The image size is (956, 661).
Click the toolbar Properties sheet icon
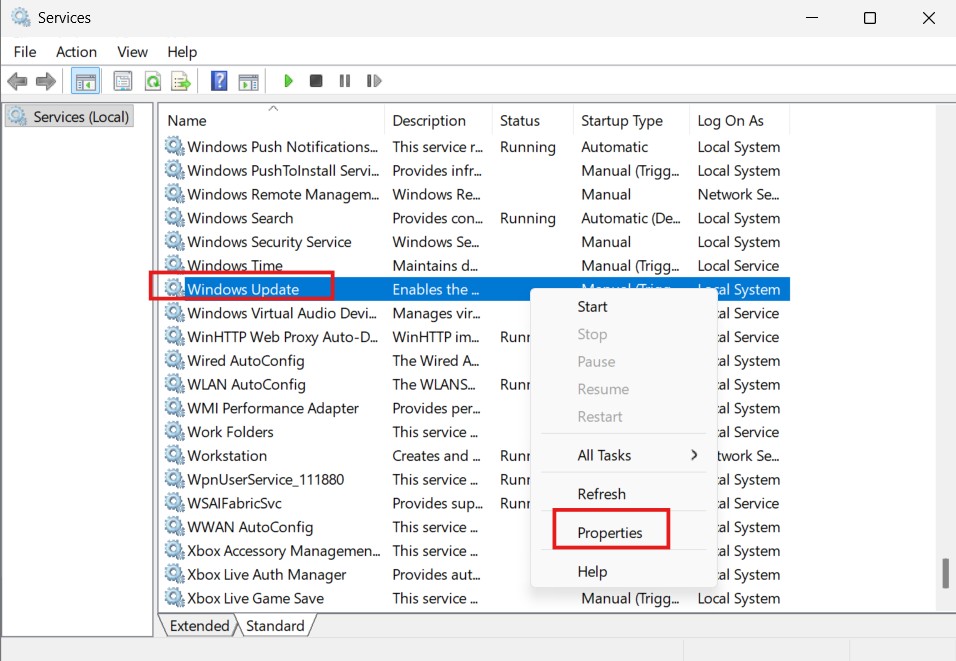(x=123, y=81)
